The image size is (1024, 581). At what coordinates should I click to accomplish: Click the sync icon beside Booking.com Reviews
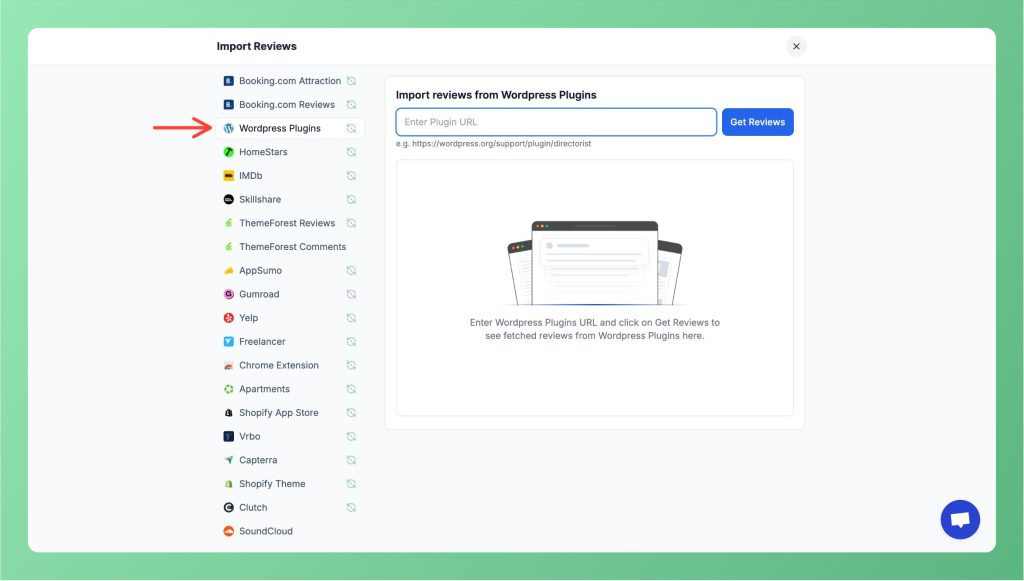(351, 104)
